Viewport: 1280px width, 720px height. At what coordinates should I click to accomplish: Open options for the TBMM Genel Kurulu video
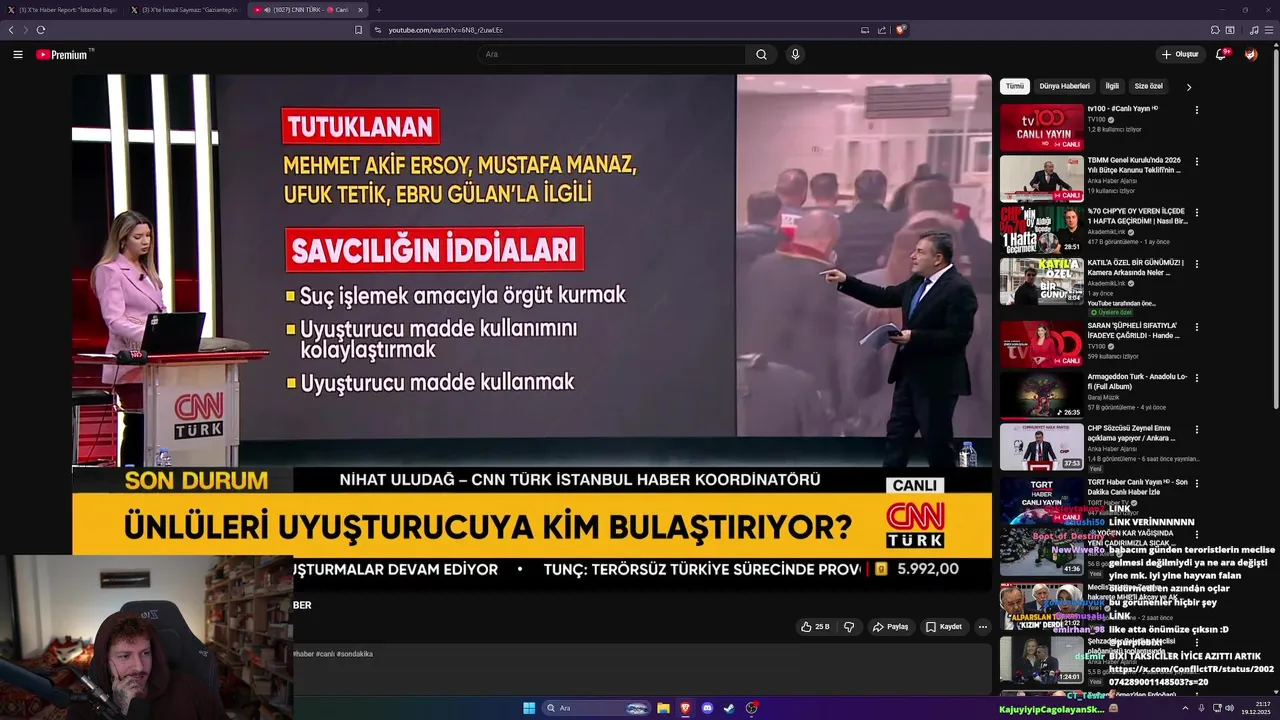(x=1197, y=161)
